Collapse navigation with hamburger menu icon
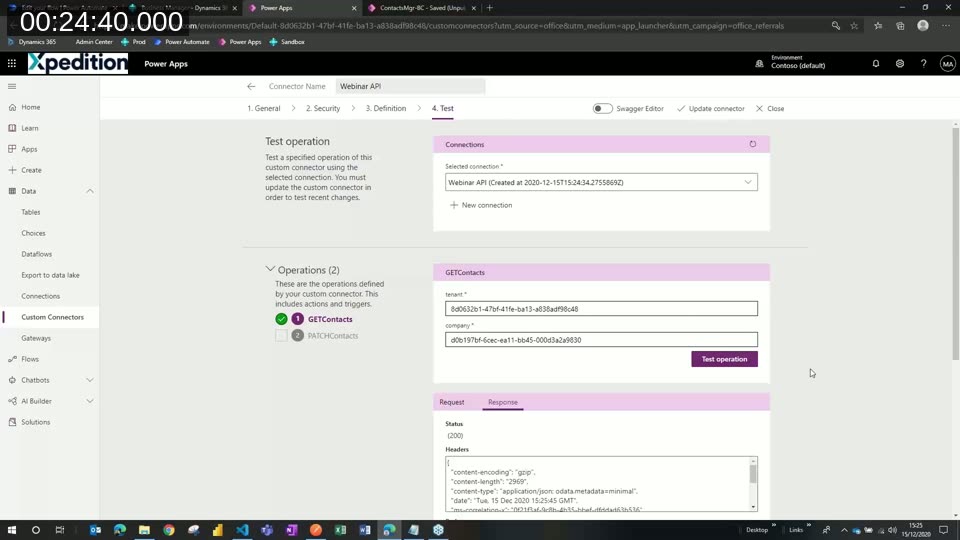960x540 pixels. [12, 86]
